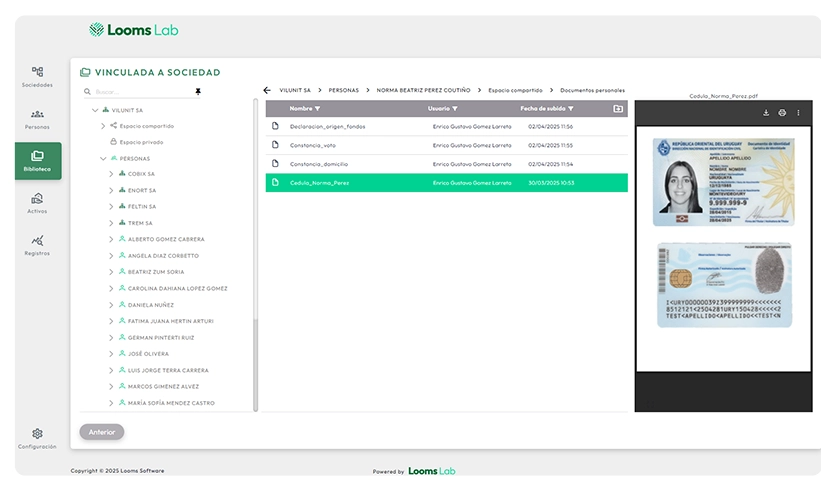Toggle the pin icon beside search
This screenshot has height=491, width=821.
tap(197, 91)
